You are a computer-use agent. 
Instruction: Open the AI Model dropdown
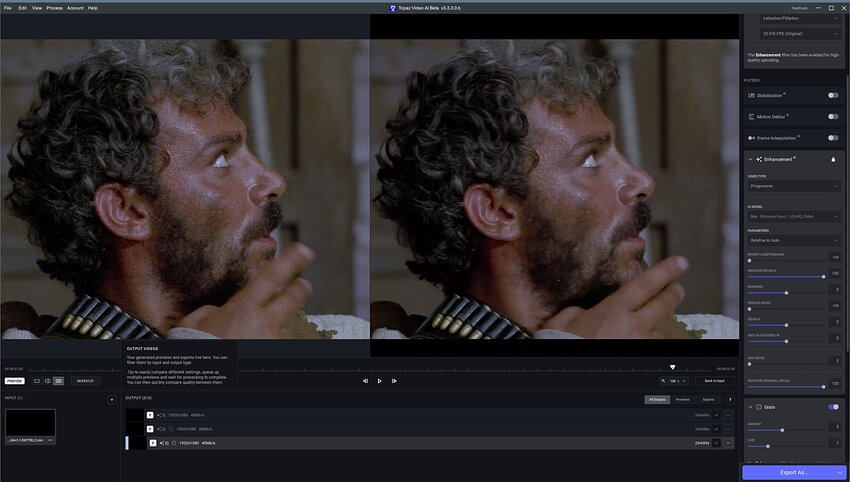(x=794, y=216)
